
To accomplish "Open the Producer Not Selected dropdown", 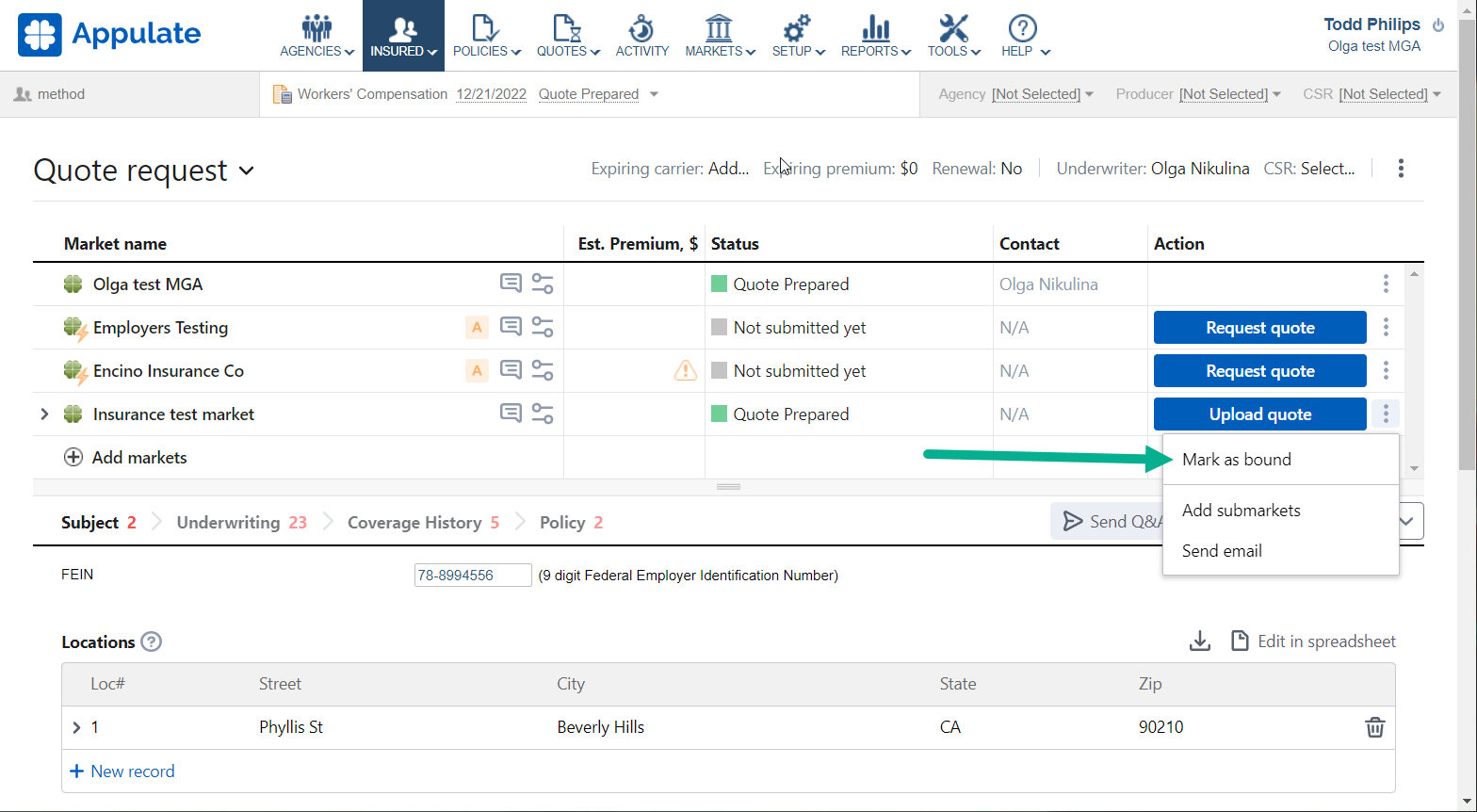I will pos(1230,94).
